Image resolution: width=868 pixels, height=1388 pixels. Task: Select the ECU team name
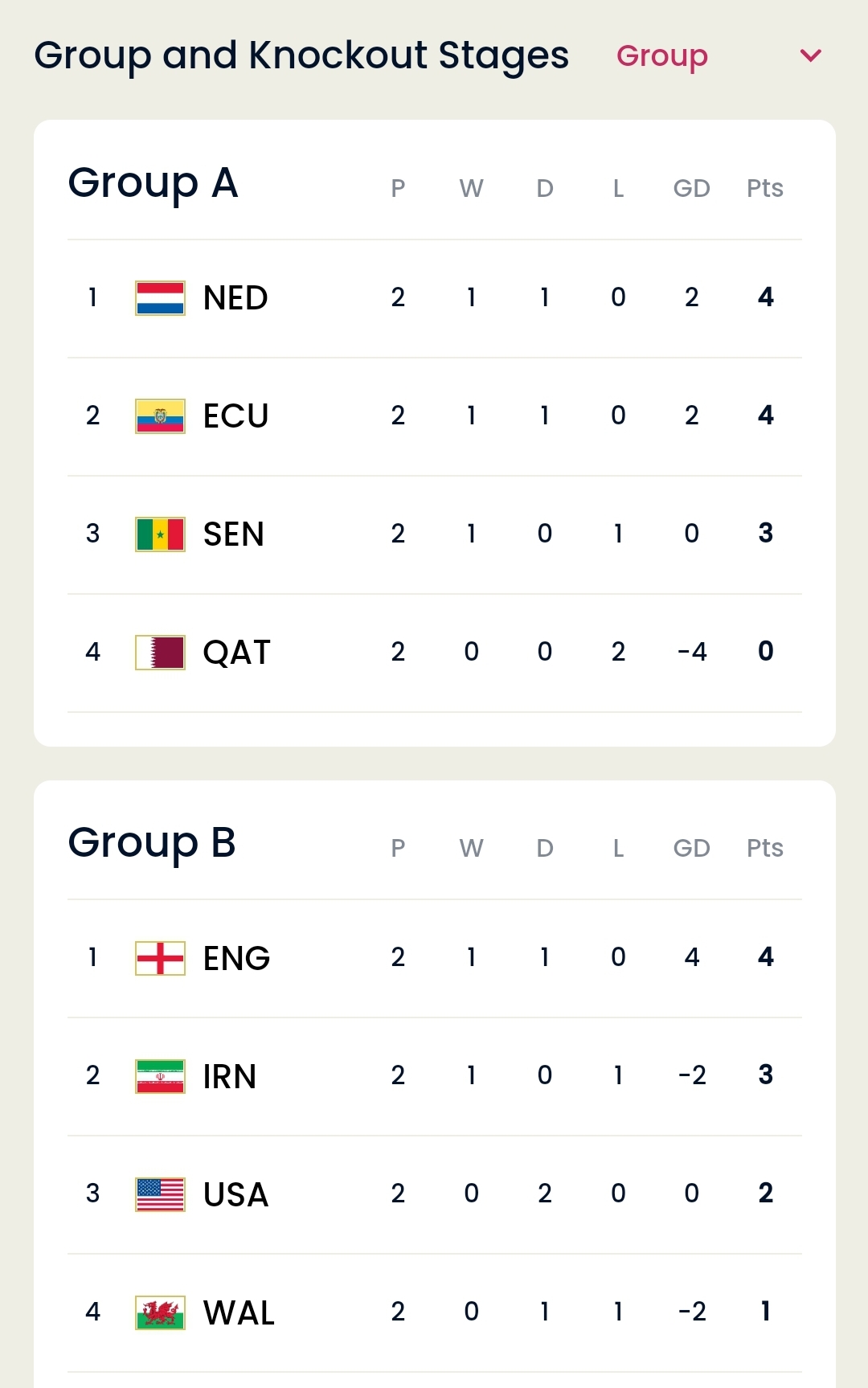[x=235, y=416]
